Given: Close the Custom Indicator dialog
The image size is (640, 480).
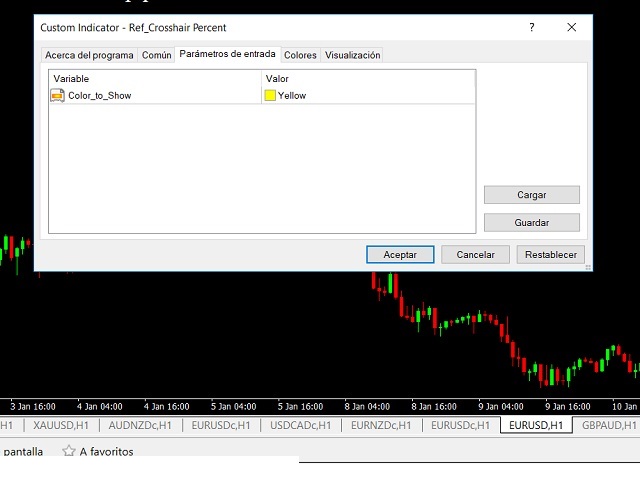Looking at the screenshot, I should click(572, 28).
